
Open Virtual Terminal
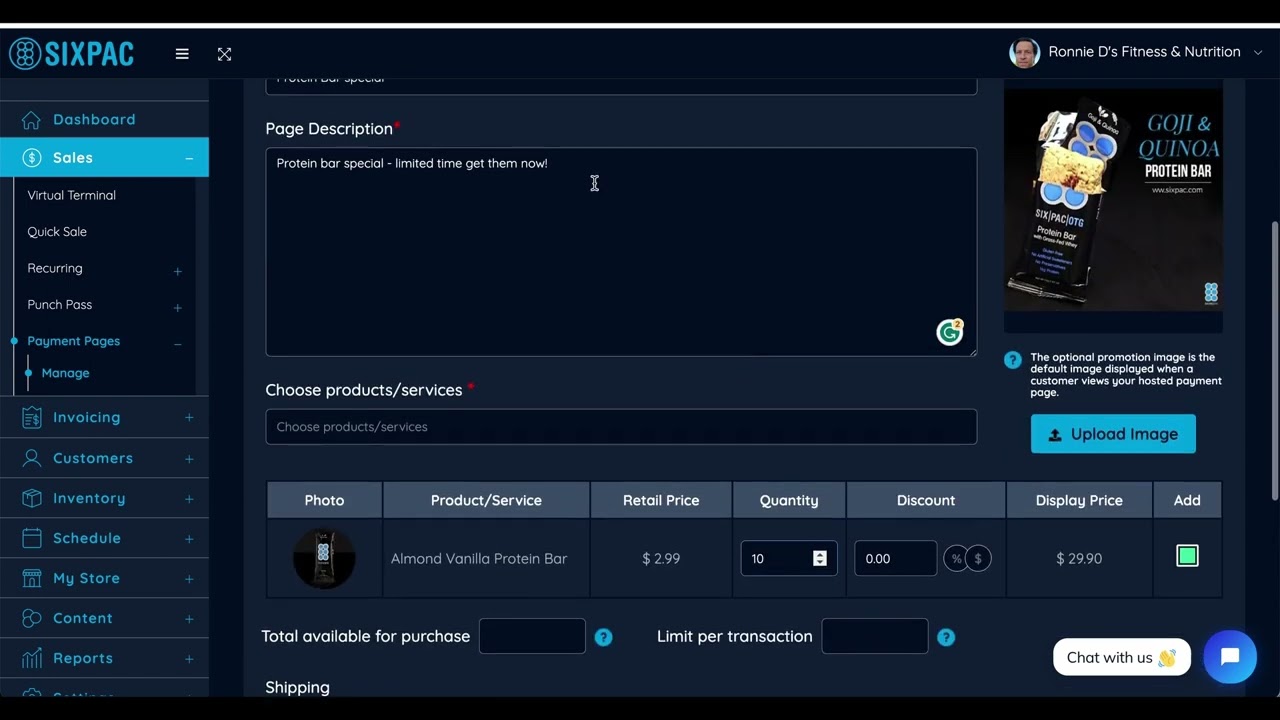pyautogui.click(x=71, y=195)
